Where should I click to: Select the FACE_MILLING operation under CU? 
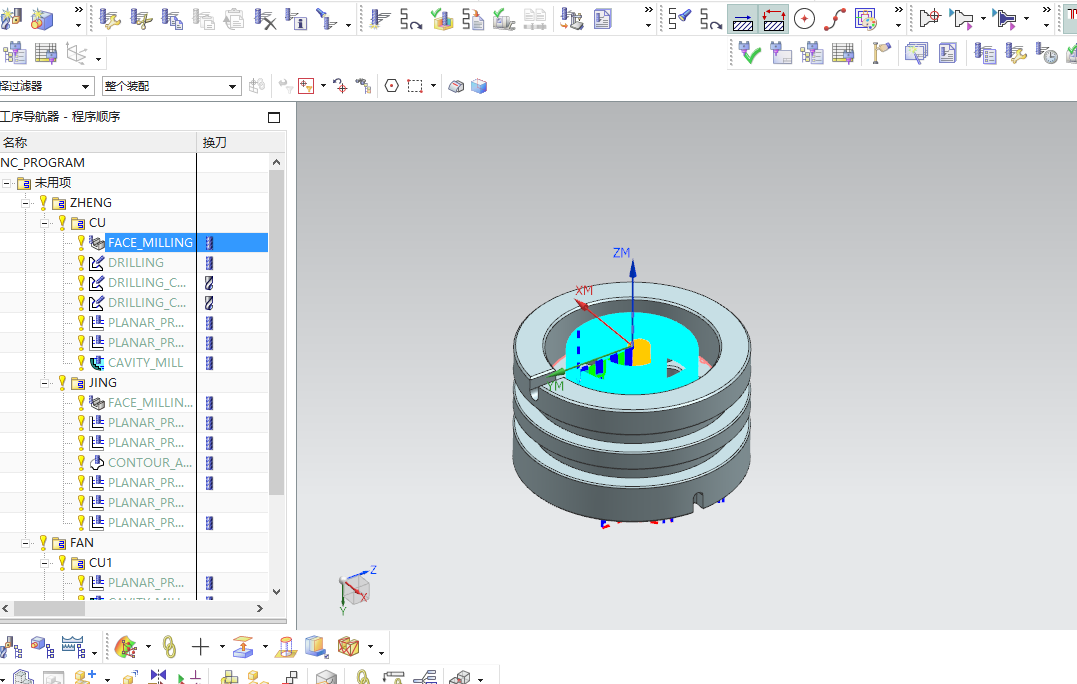[x=150, y=242]
